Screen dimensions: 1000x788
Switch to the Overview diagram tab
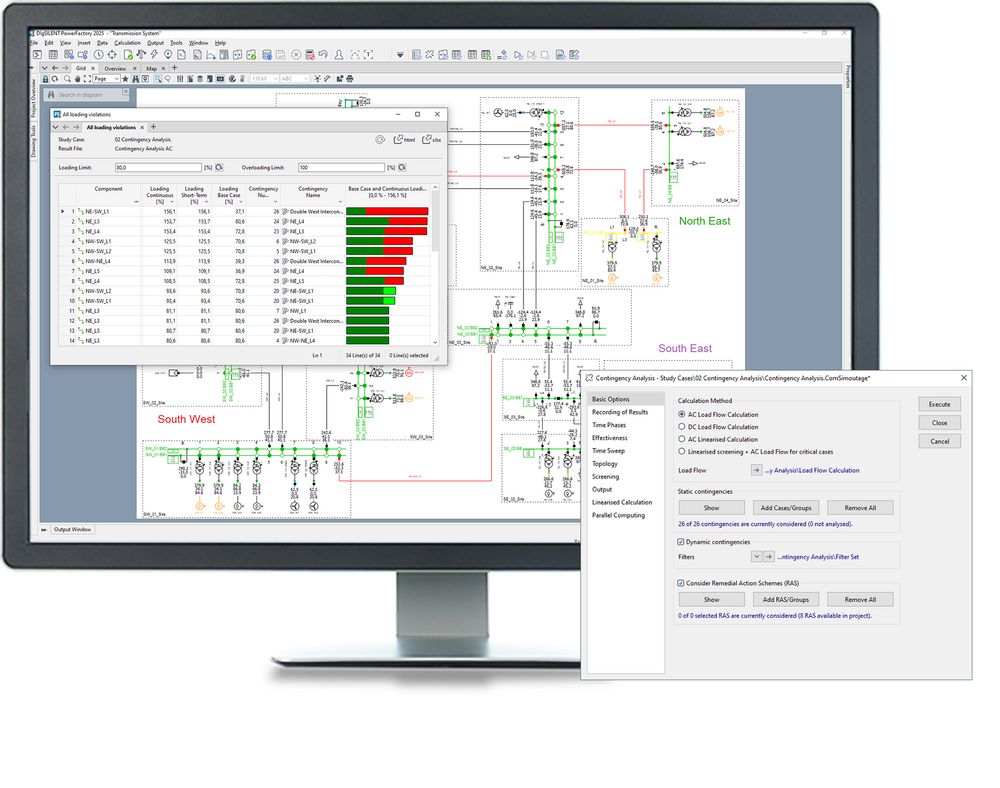(115, 68)
